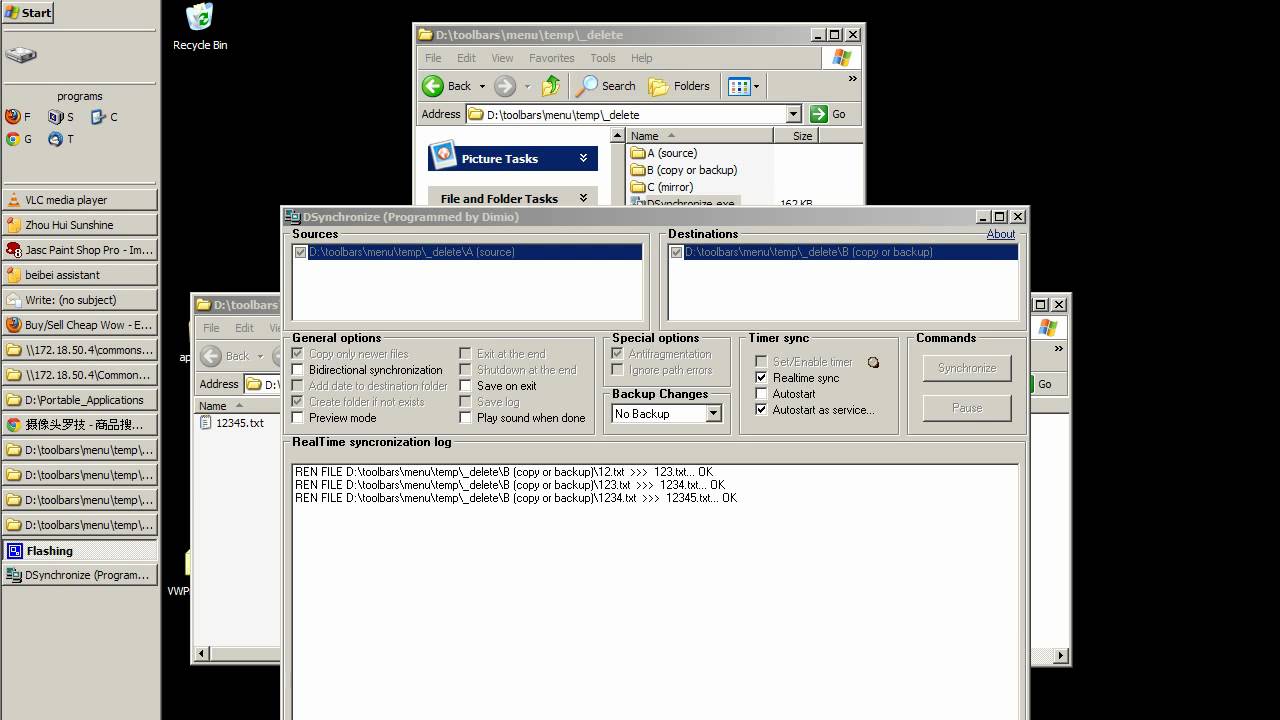Toggle Preview mode checkbox
This screenshot has height=720, width=1280.
pos(298,418)
